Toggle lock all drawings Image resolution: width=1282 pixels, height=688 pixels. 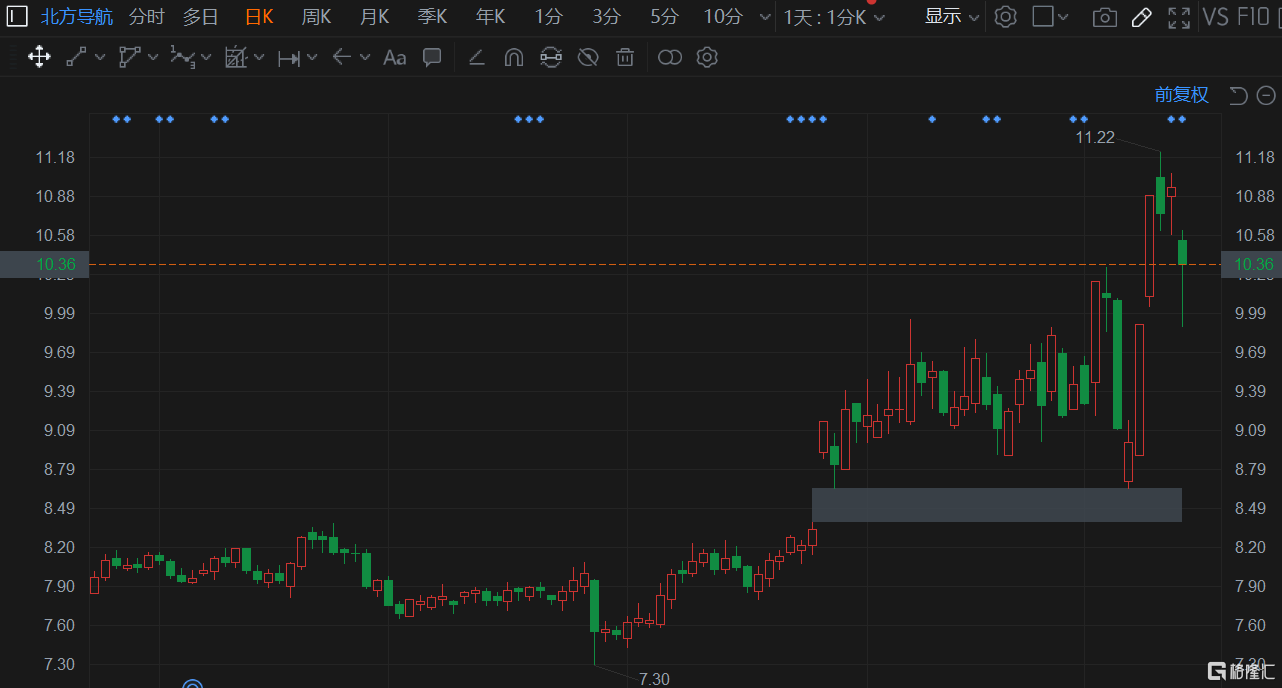tap(551, 57)
